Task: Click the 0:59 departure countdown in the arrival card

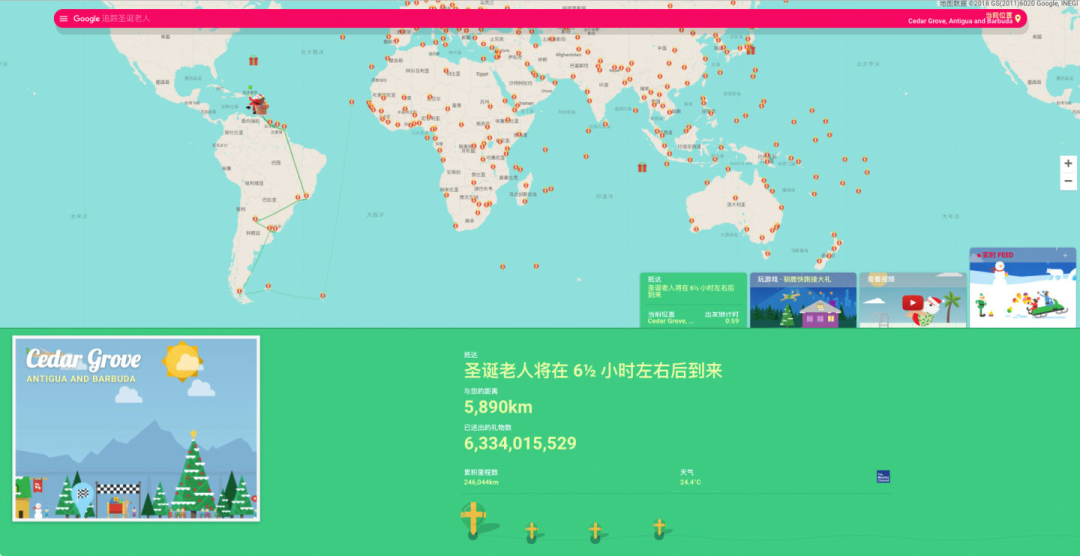Action: (731, 321)
